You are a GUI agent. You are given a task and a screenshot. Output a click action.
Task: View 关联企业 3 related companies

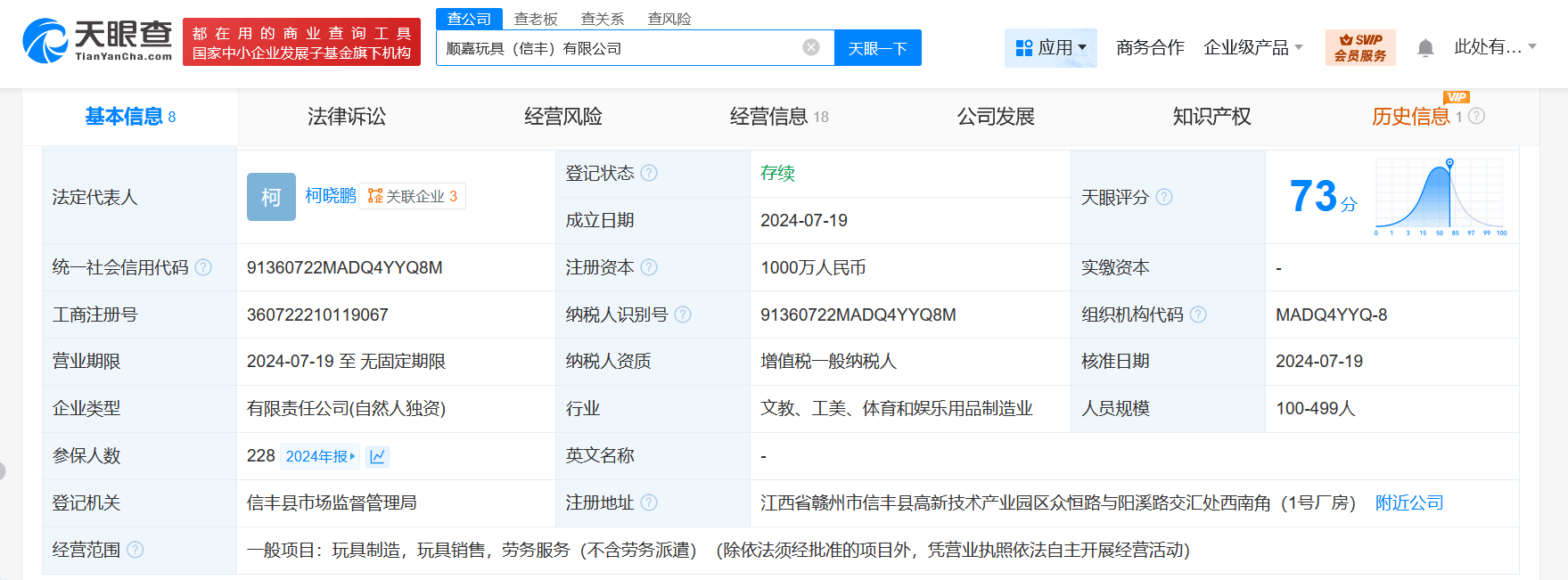[413, 196]
